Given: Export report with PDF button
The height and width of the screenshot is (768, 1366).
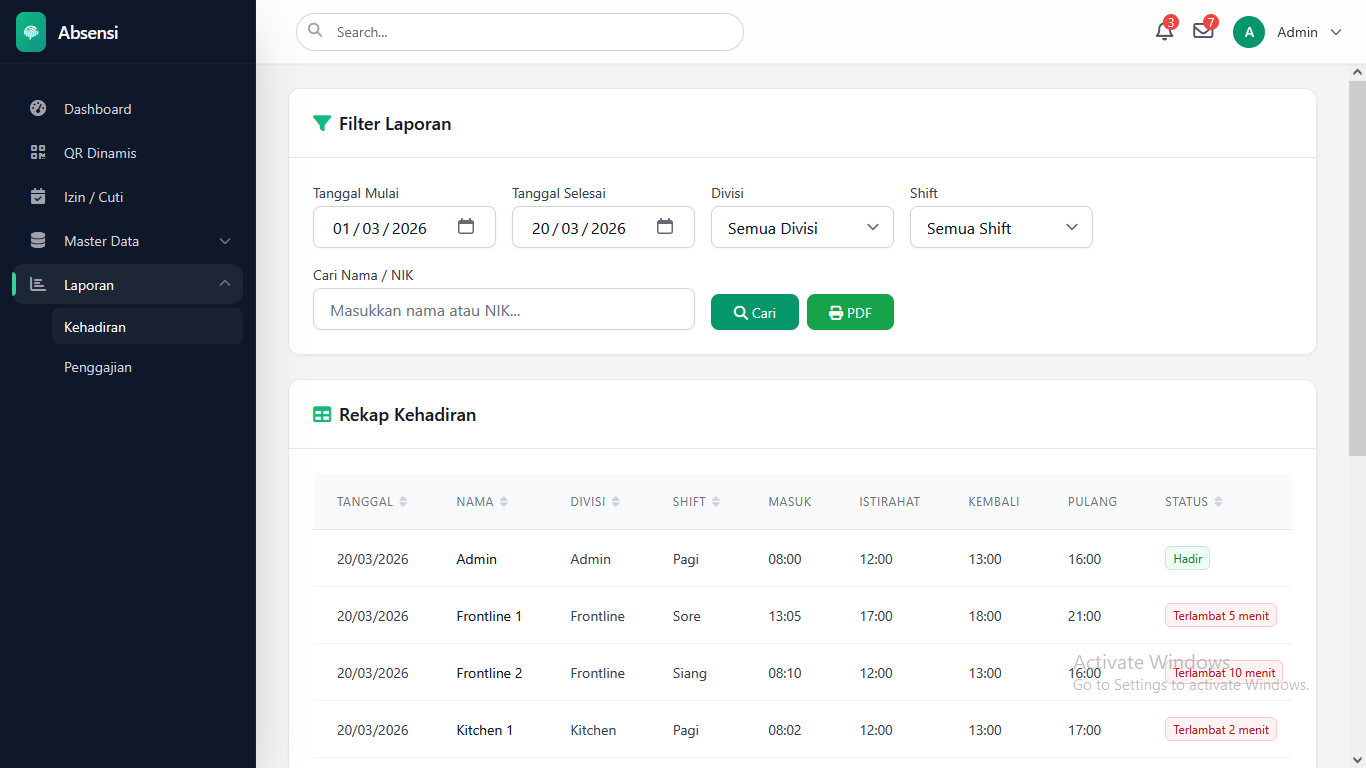Looking at the screenshot, I should 850,312.
